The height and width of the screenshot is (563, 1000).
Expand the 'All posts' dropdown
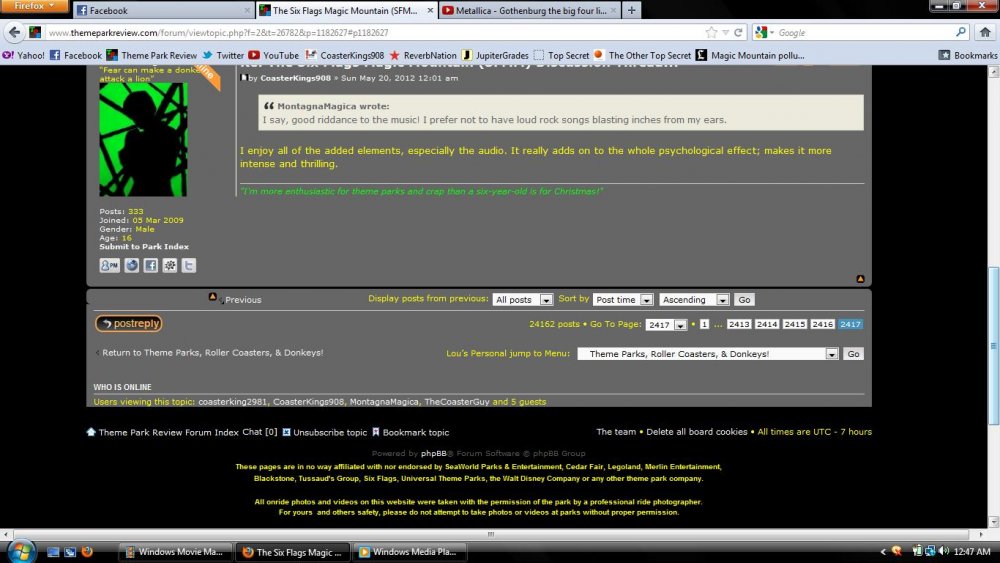tap(523, 300)
